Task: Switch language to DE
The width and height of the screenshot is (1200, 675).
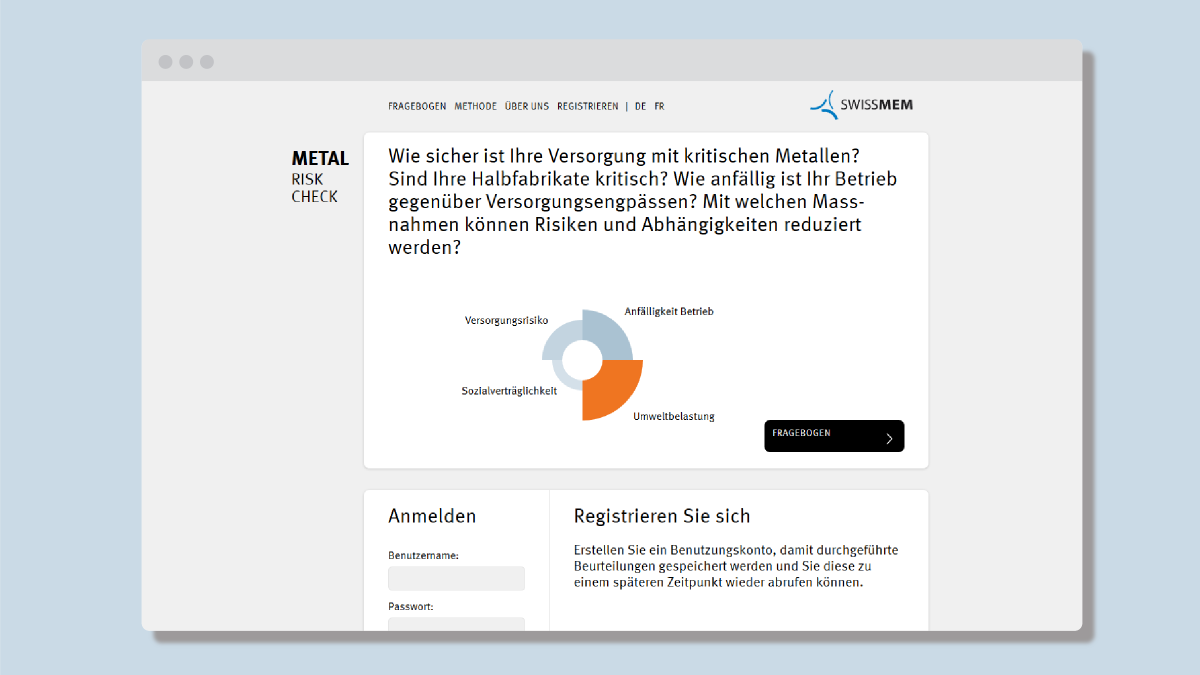Action: tap(640, 106)
